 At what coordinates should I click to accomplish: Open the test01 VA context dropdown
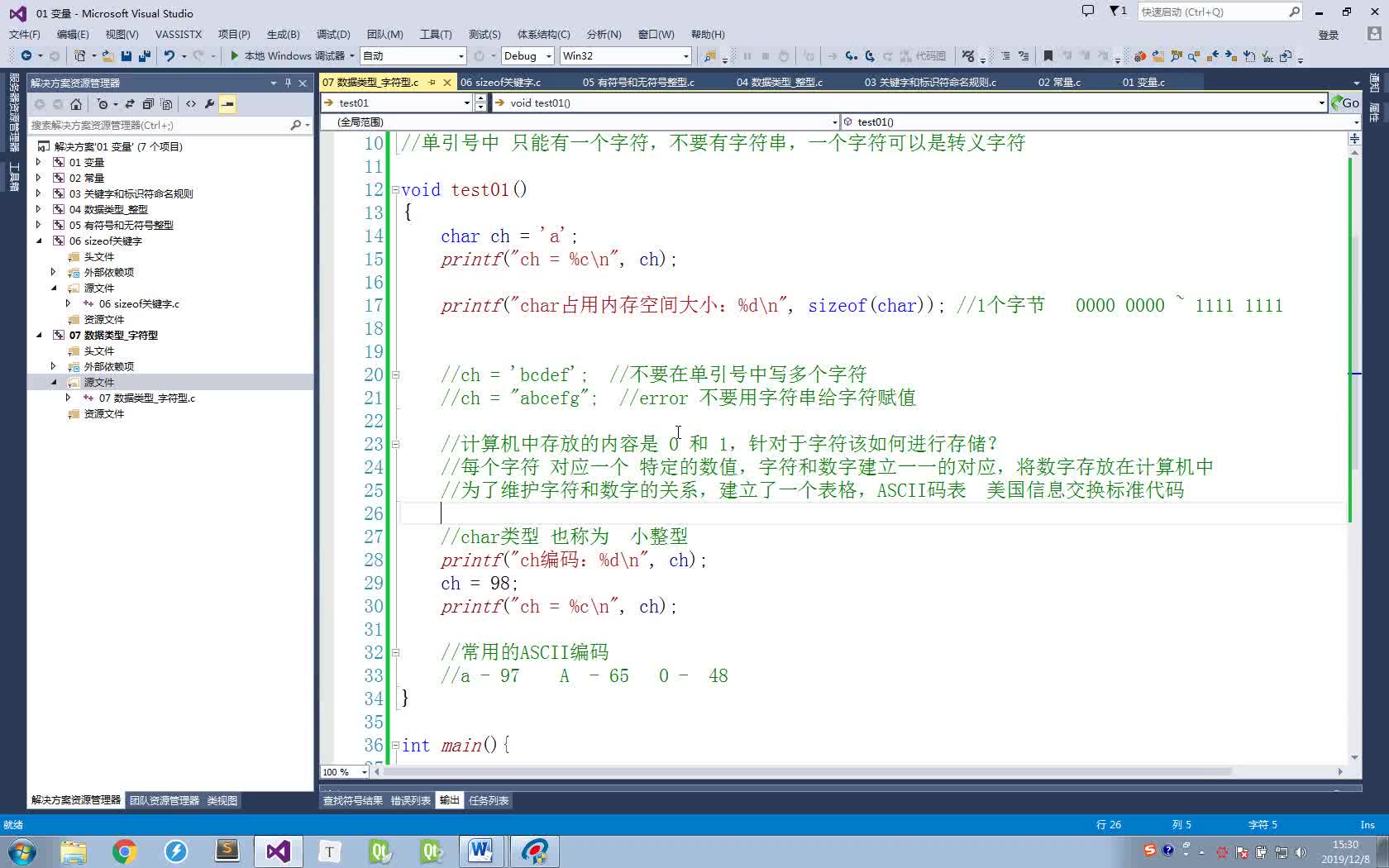pyautogui.click(x=397, y=103)
